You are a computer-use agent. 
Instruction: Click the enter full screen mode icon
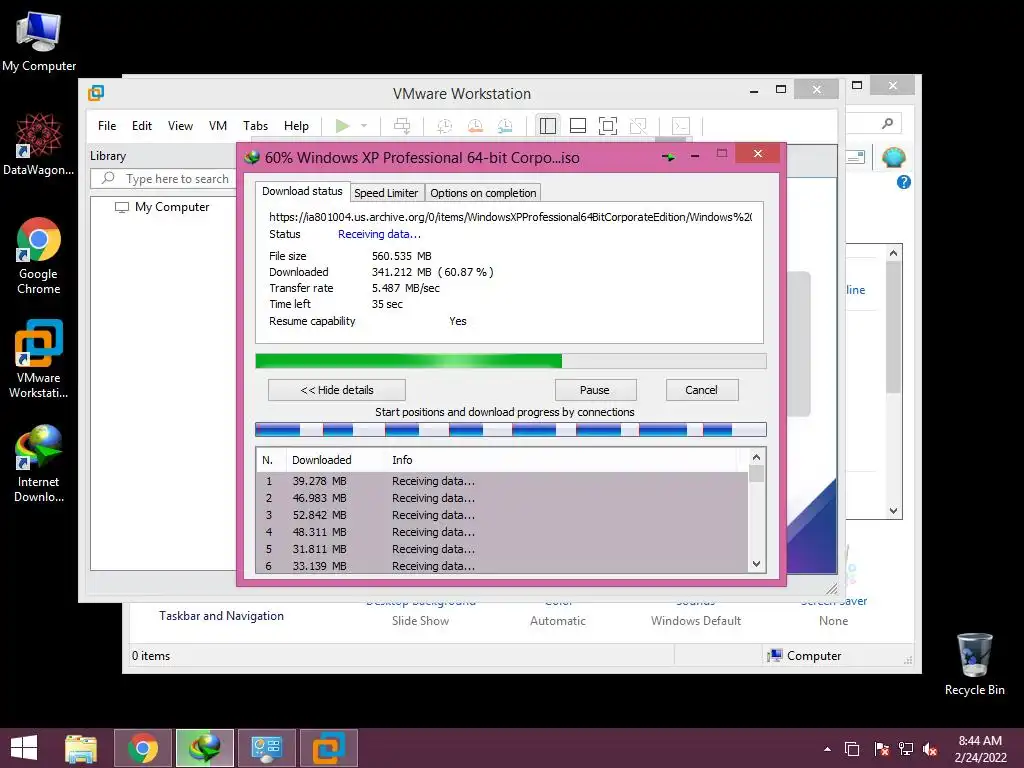click(608, 125)
